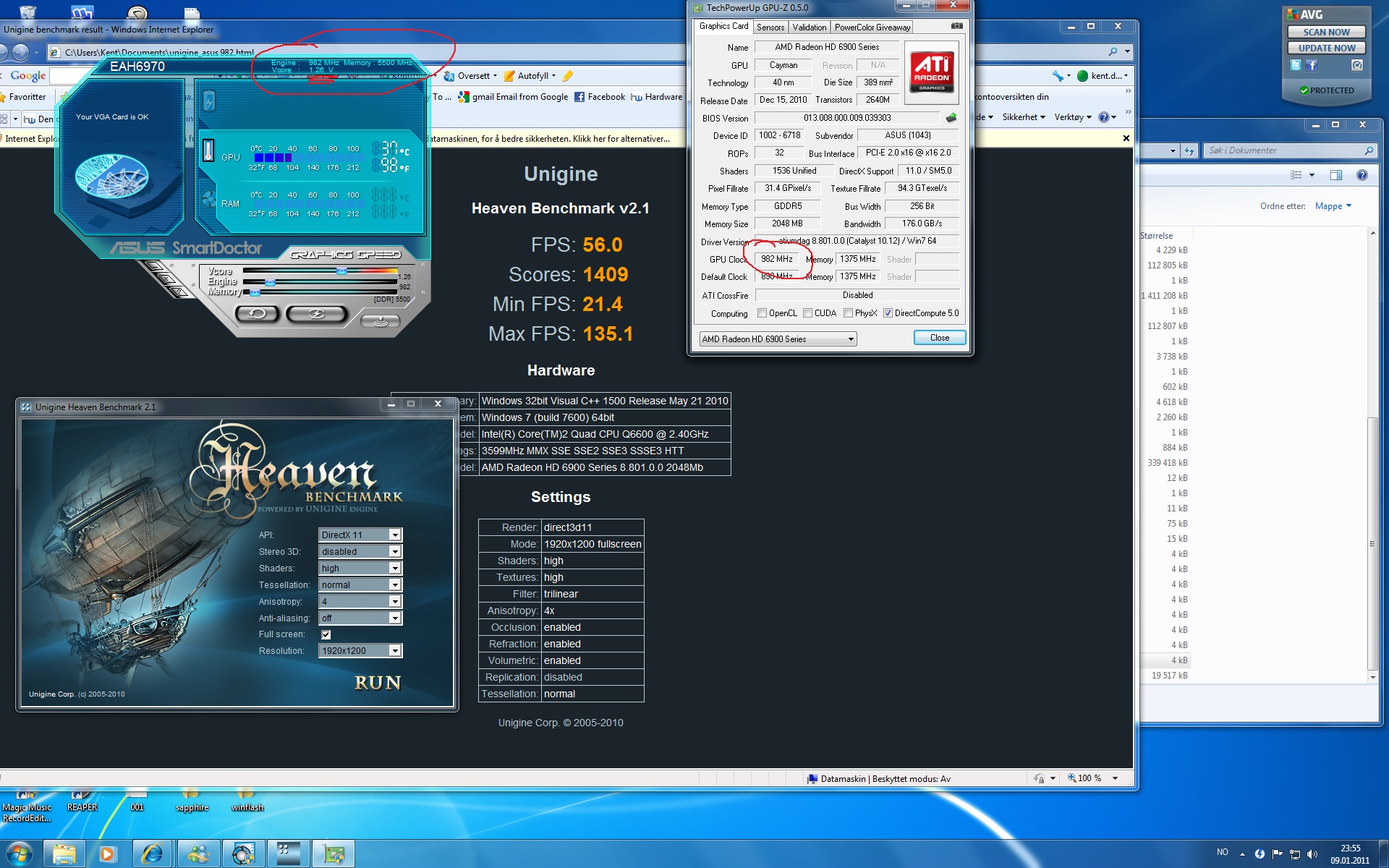This screenshot has width=1389, height=868.
Task: Click RUN in the Heaven Benchmark window
Action: pyautogui.click(x=378, y=682)
